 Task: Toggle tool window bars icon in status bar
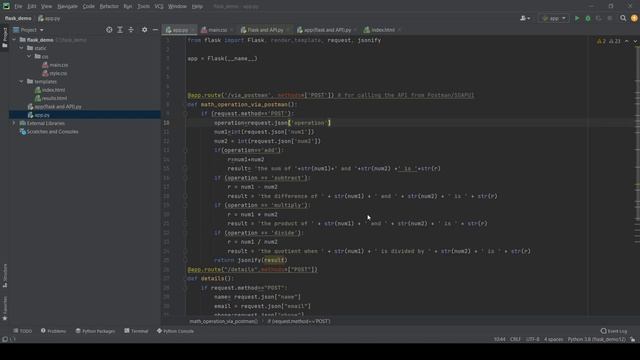5,340
